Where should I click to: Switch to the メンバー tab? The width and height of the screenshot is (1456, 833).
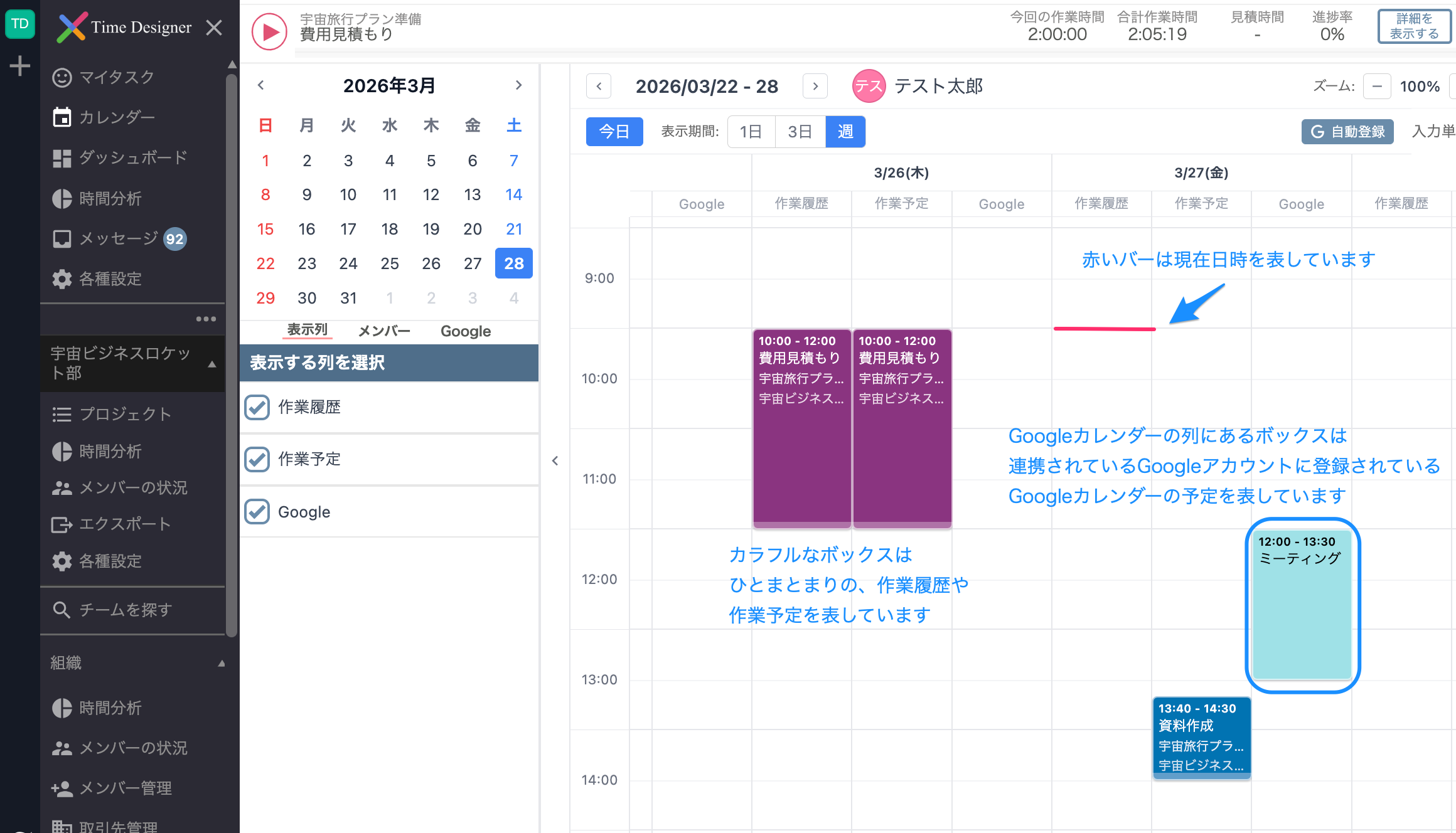point(384,331)
